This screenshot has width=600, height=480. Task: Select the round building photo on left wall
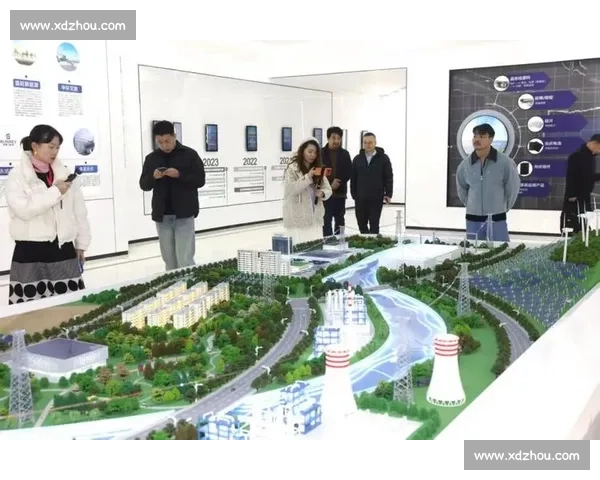[84, 141]
